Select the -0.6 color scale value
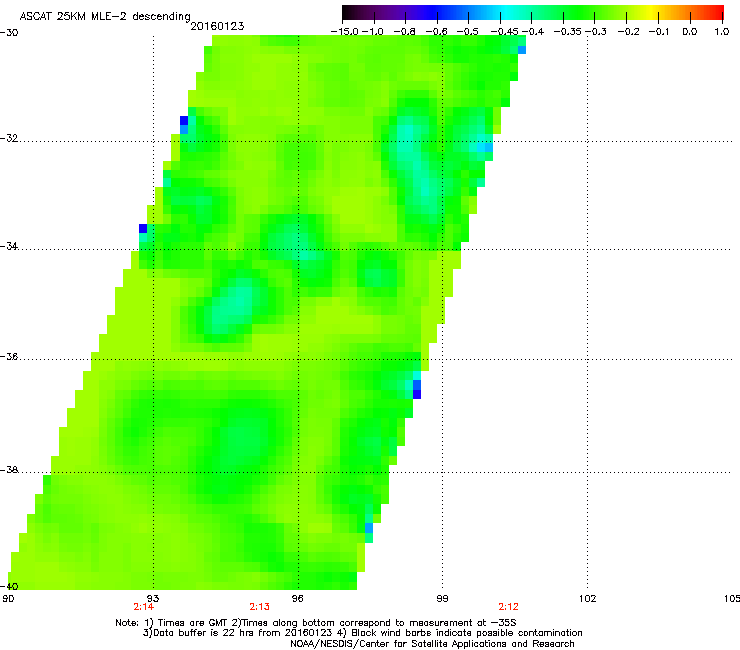 click(436, 32)
